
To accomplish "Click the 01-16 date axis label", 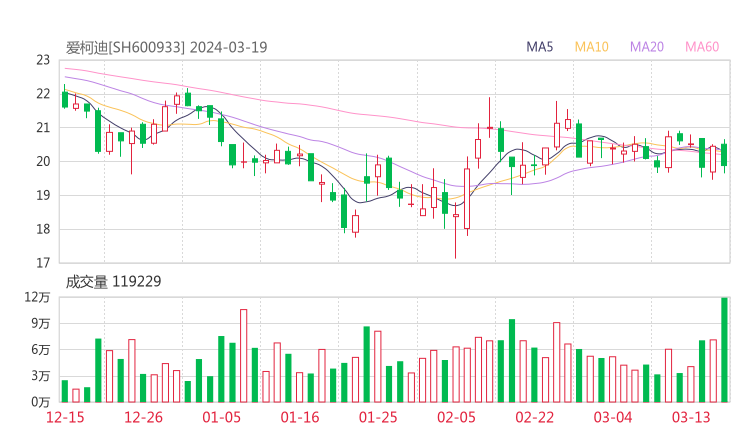I will [x=300, y=417].
